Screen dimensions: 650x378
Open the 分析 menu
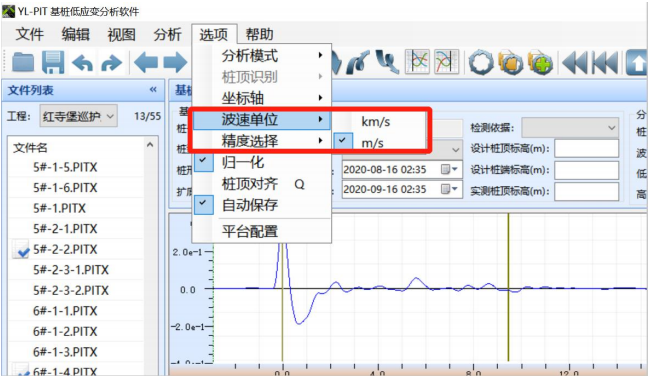pos(167,34)
